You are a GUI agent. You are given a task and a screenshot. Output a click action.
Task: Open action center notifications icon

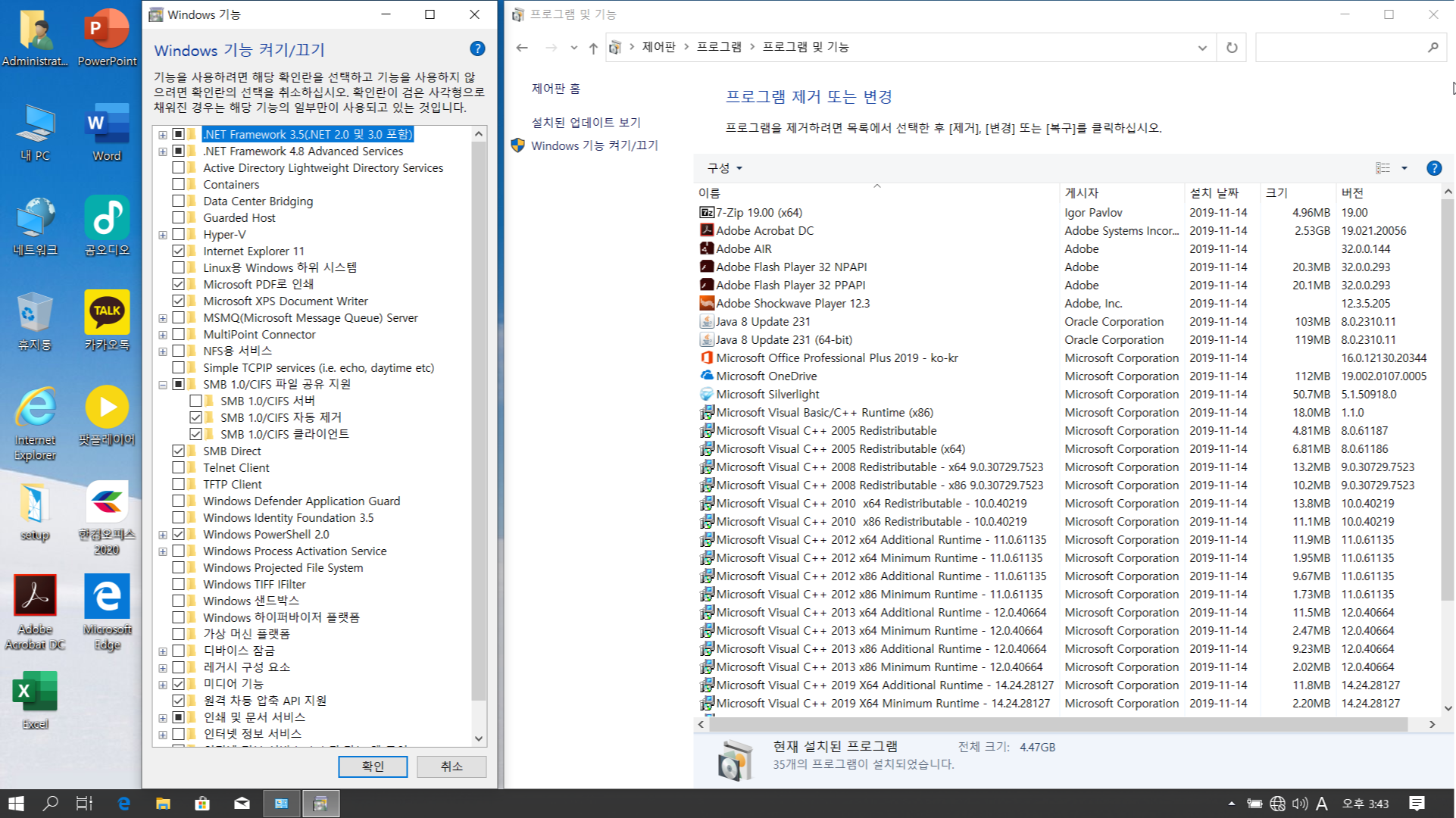pos(1417,803)
